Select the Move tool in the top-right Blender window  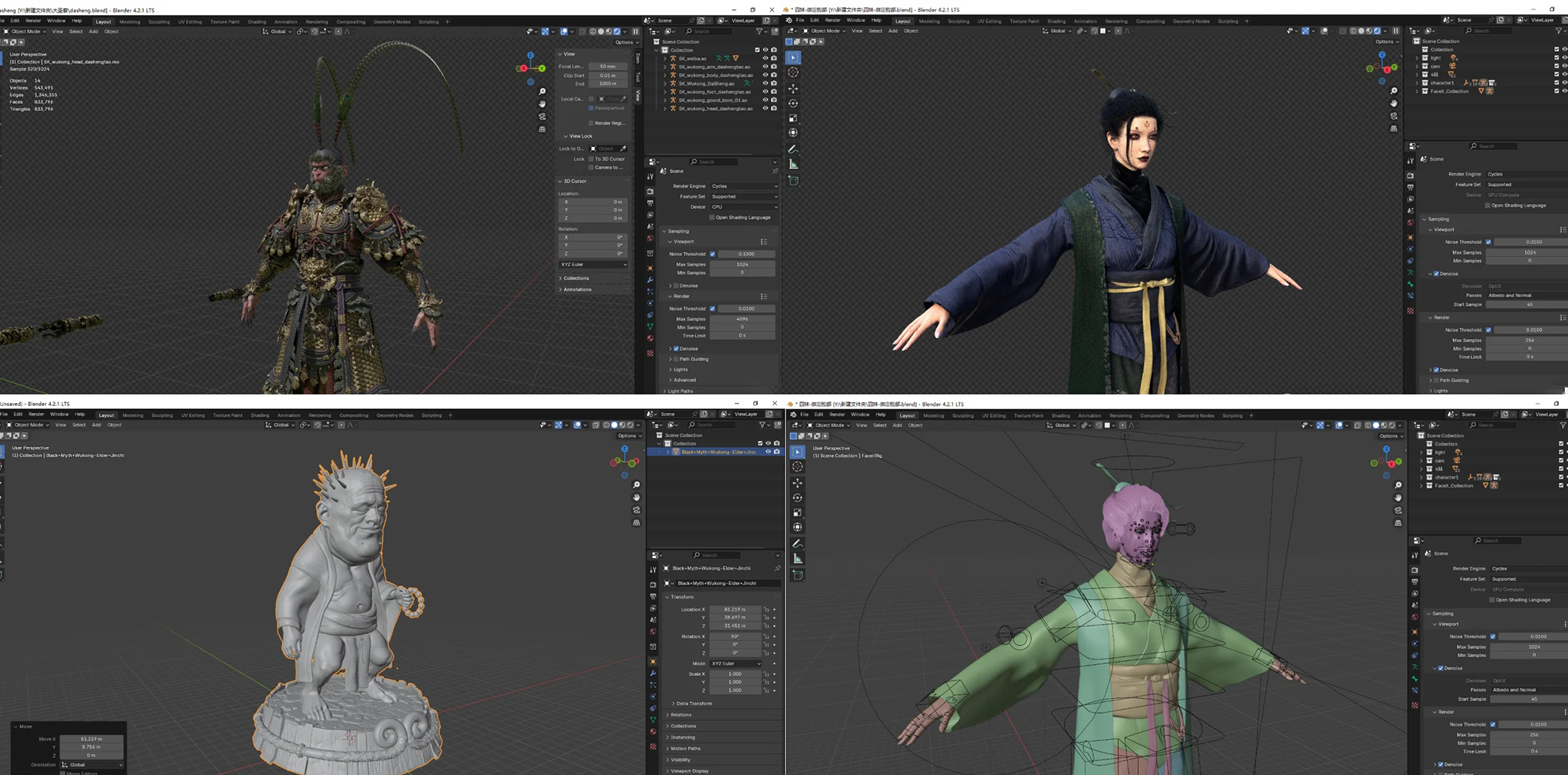793,89
